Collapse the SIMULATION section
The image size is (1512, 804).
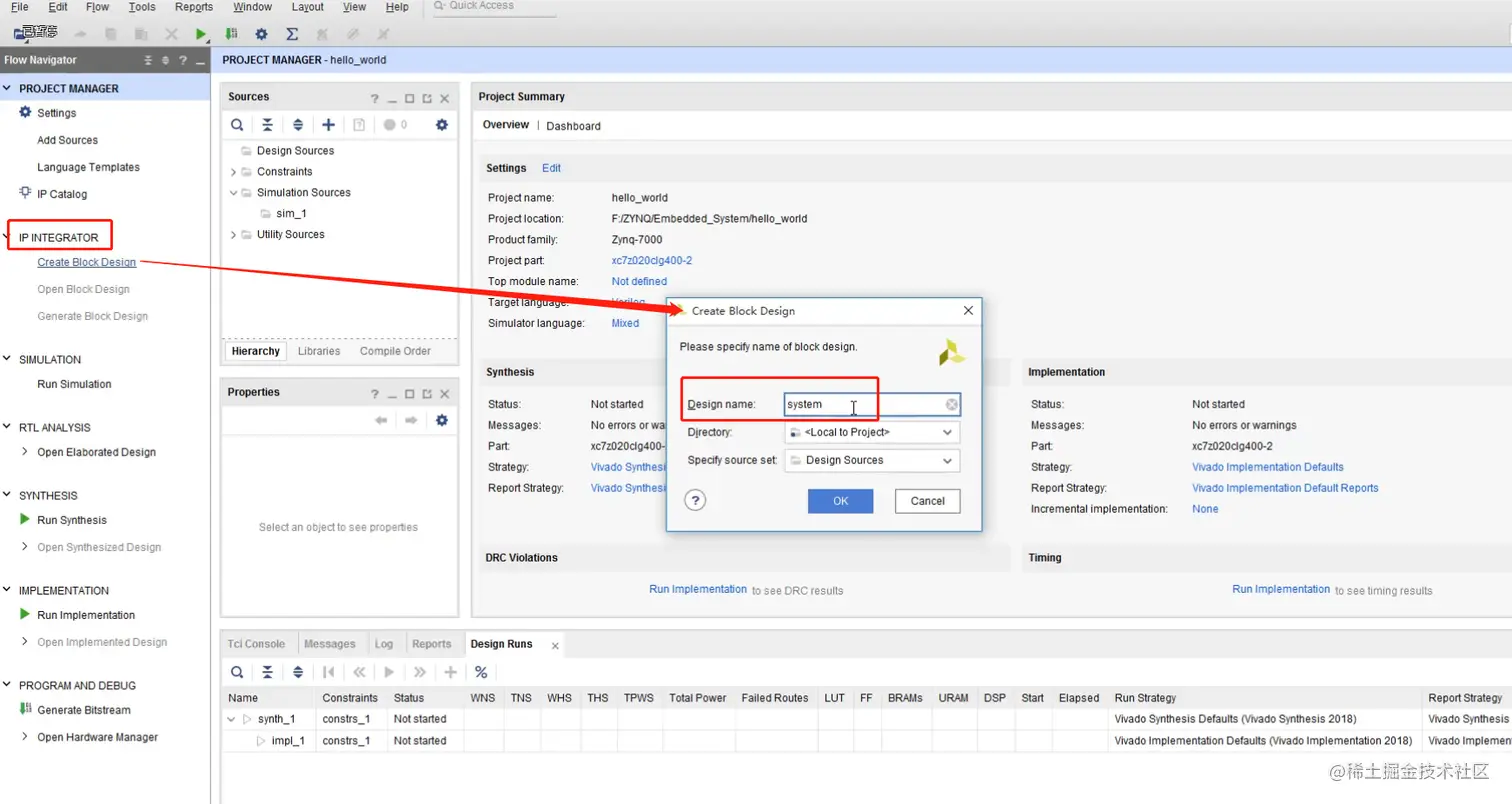click(8, 359)
